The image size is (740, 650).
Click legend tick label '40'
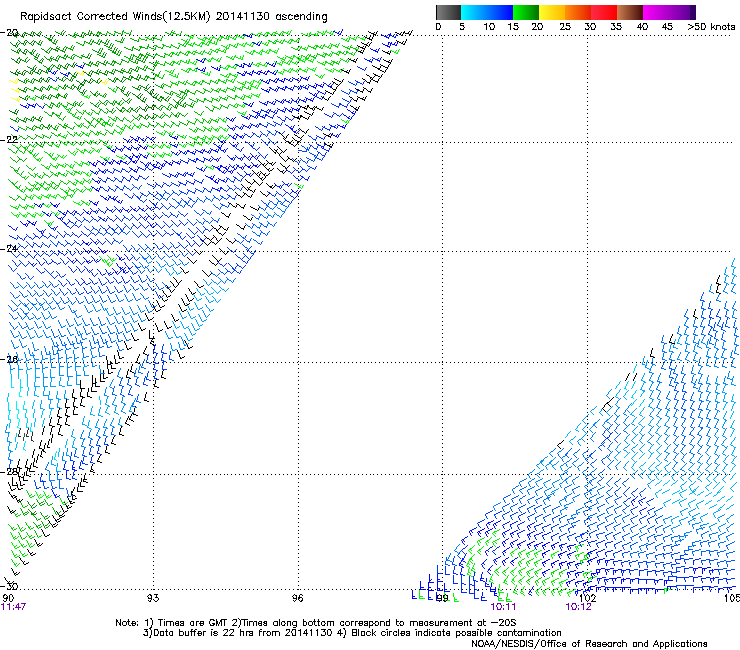(642, 27)
